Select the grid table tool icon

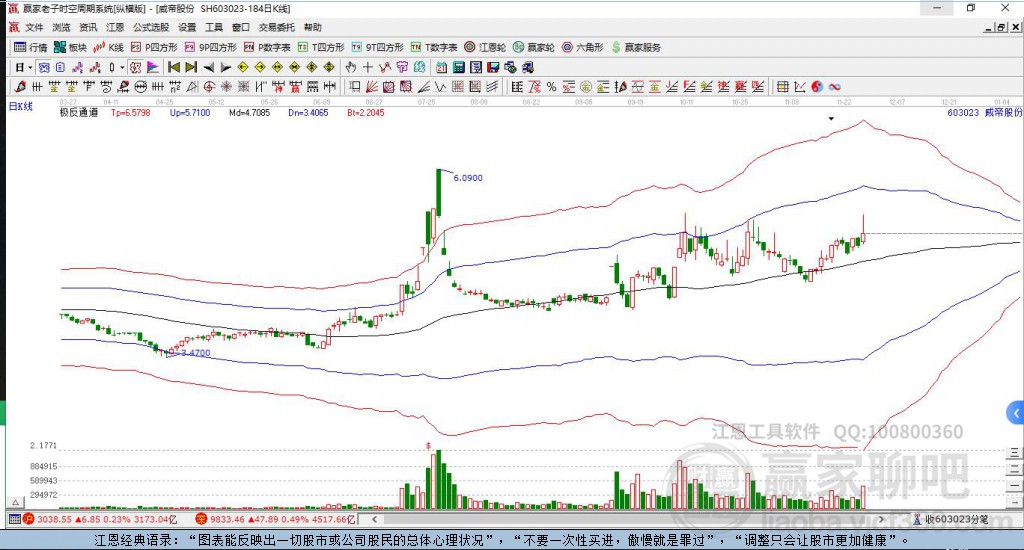click(x=782, y=86)
